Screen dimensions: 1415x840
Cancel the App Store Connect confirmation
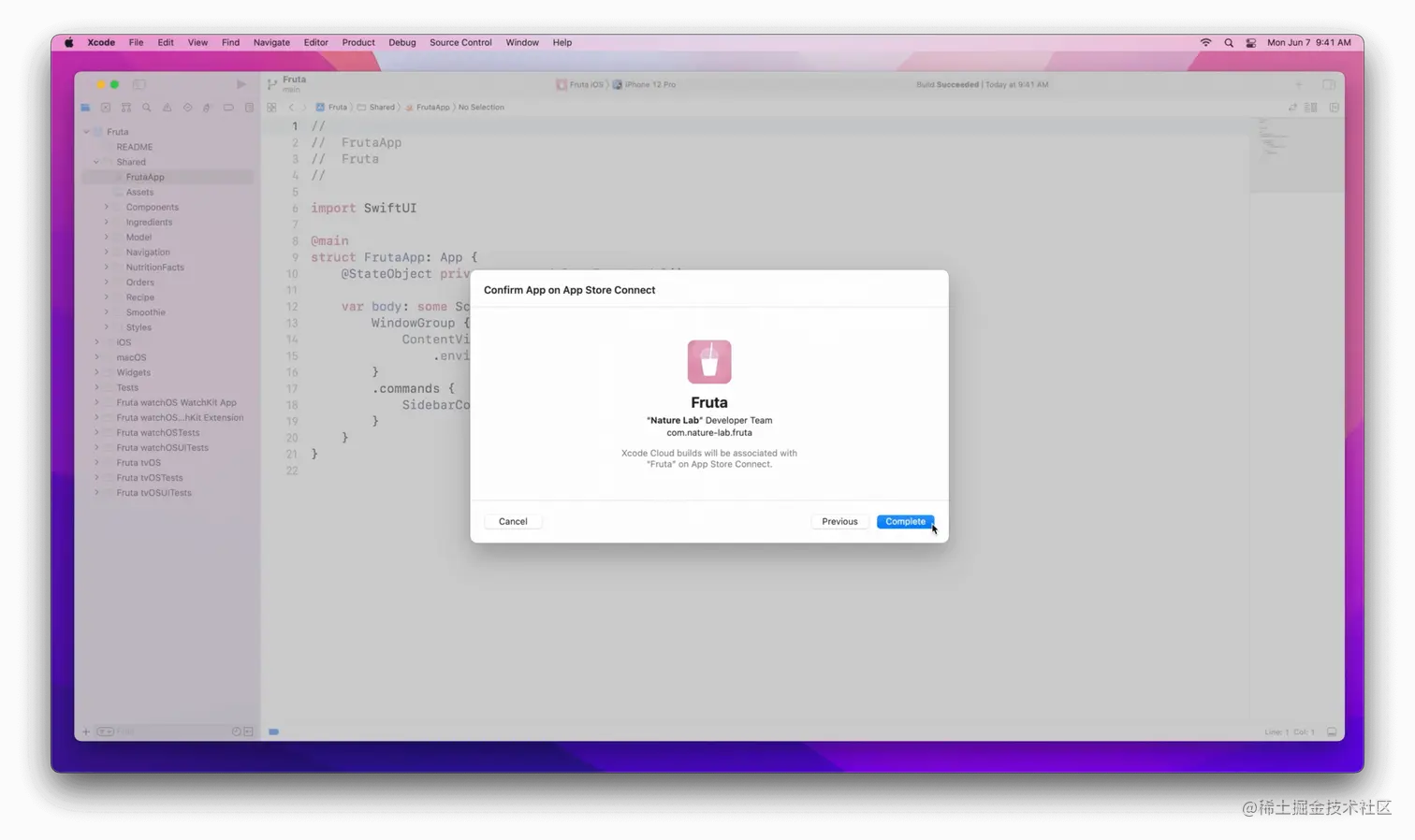(x=513, y=521)
